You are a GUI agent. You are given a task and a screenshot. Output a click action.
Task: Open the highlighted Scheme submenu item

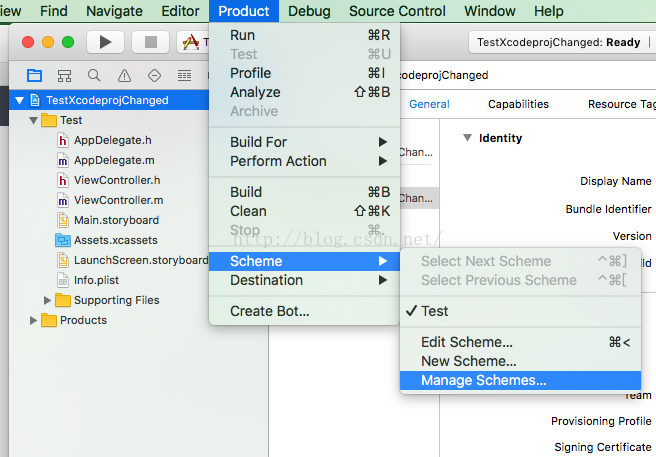[304, 261]
